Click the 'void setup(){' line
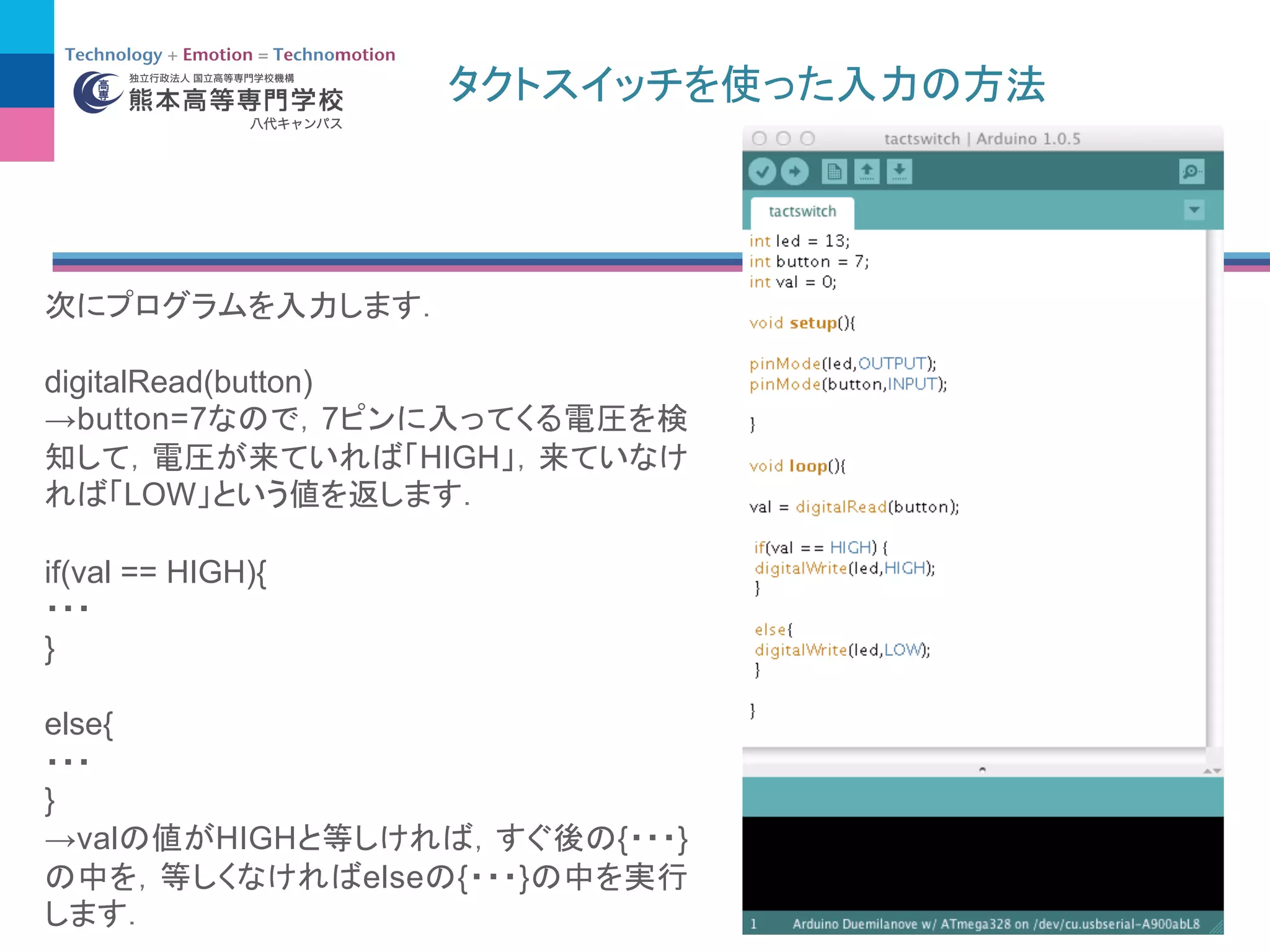Screen dimensions: 1270x952 pyautogui.click(x=802, y=323)
